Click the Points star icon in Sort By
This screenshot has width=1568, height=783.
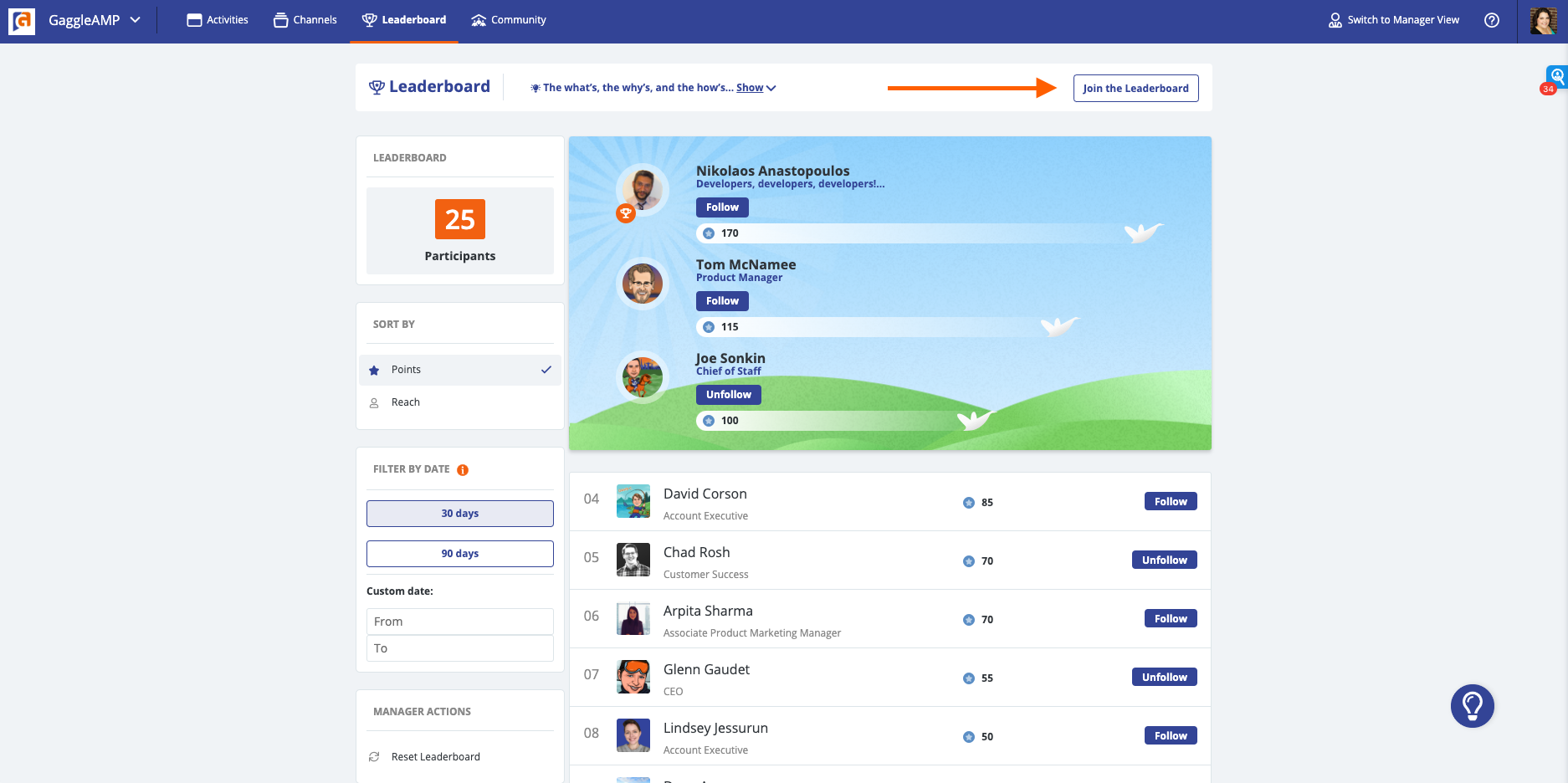tap(374, 370)
